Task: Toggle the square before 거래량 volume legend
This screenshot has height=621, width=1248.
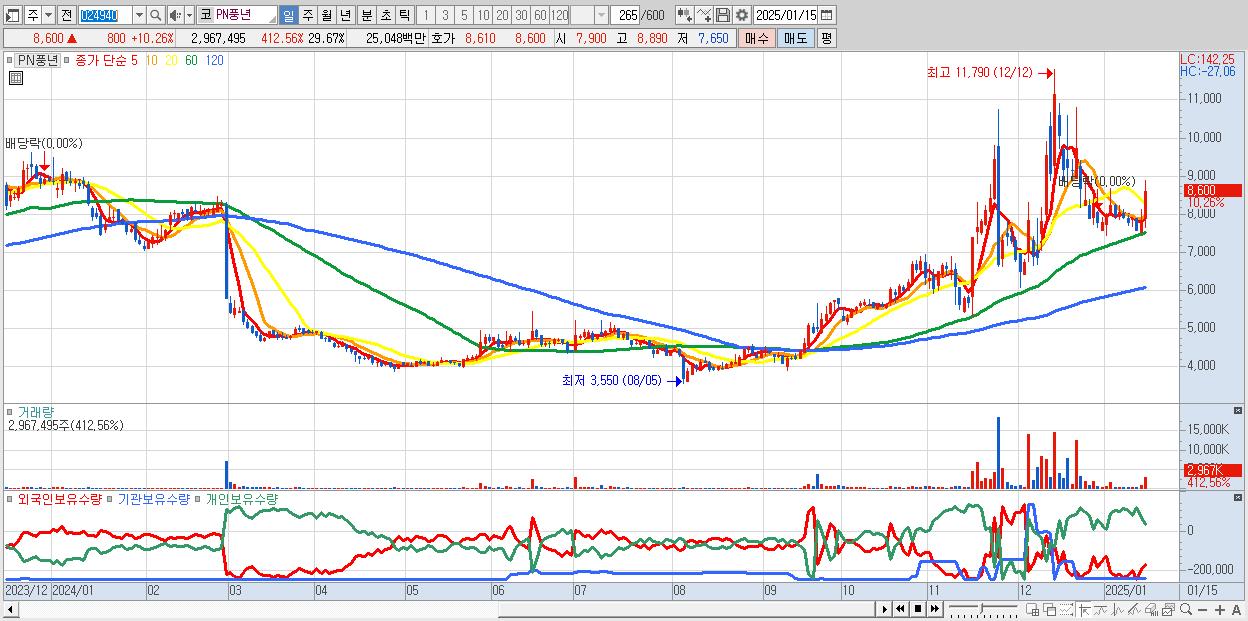Action: point(10,411)
